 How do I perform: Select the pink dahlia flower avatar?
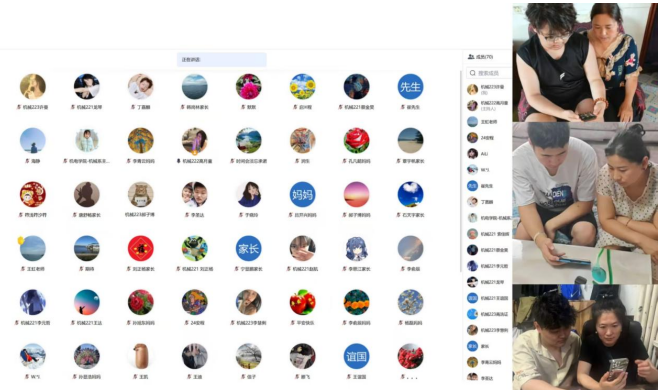(x=248, y=87)
